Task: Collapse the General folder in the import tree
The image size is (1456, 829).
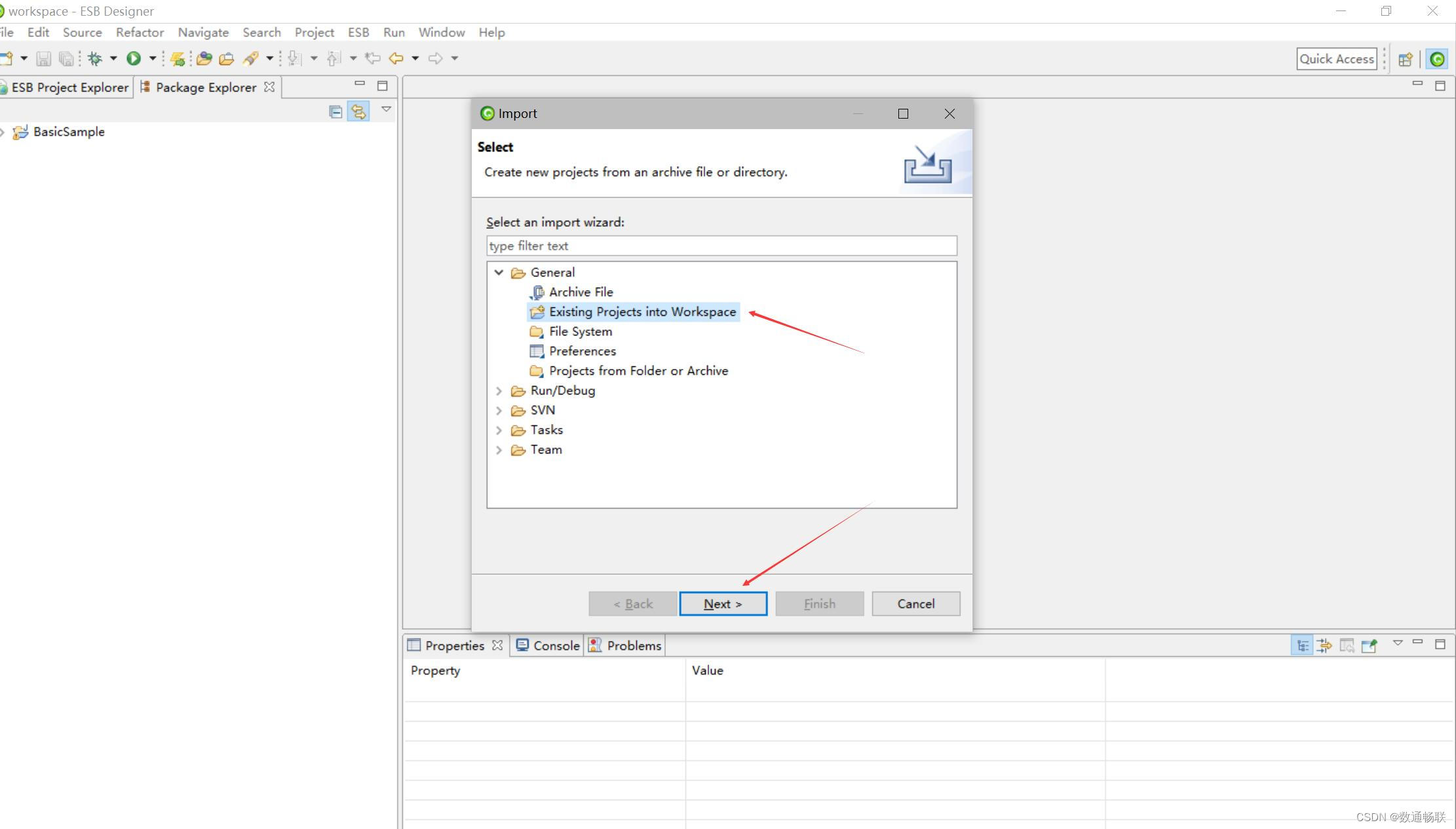Action: 499,272
